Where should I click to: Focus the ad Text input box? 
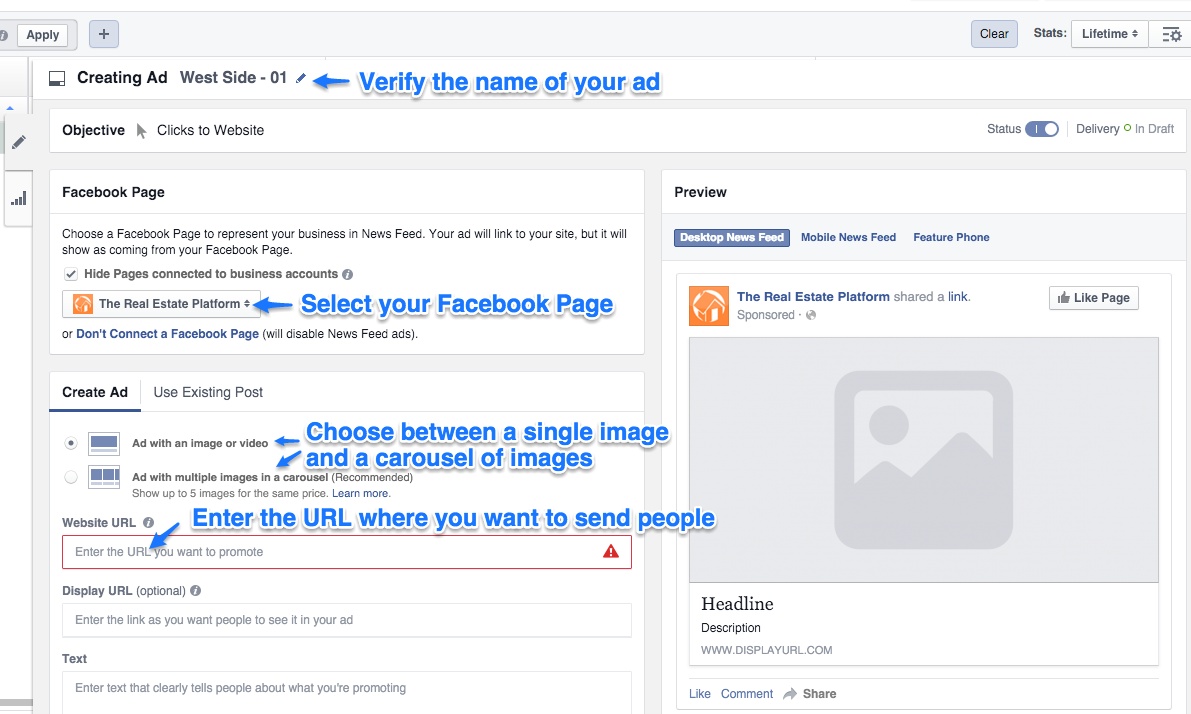pos(346,692)
